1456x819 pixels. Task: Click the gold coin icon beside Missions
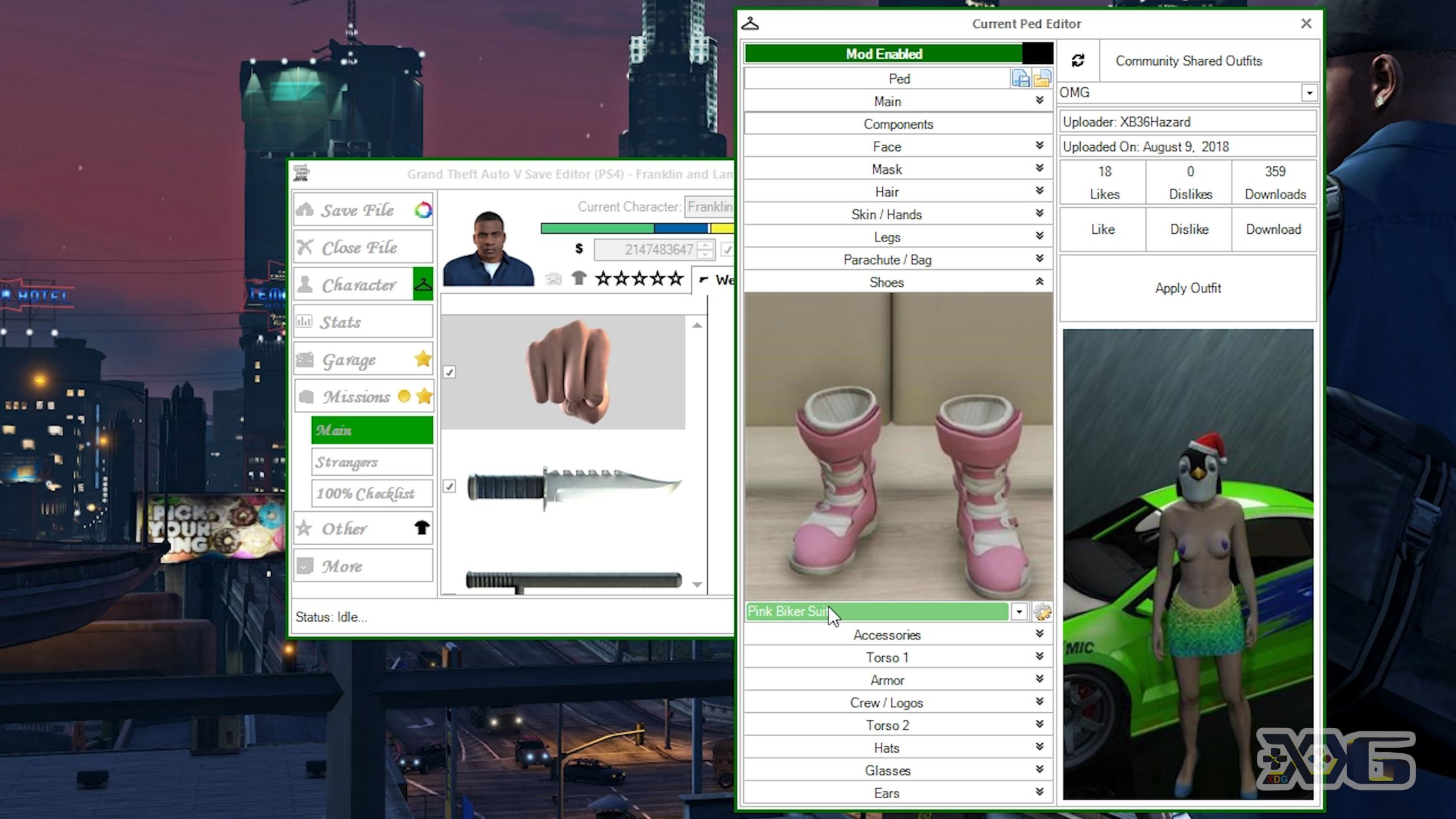tap(404, 396)
